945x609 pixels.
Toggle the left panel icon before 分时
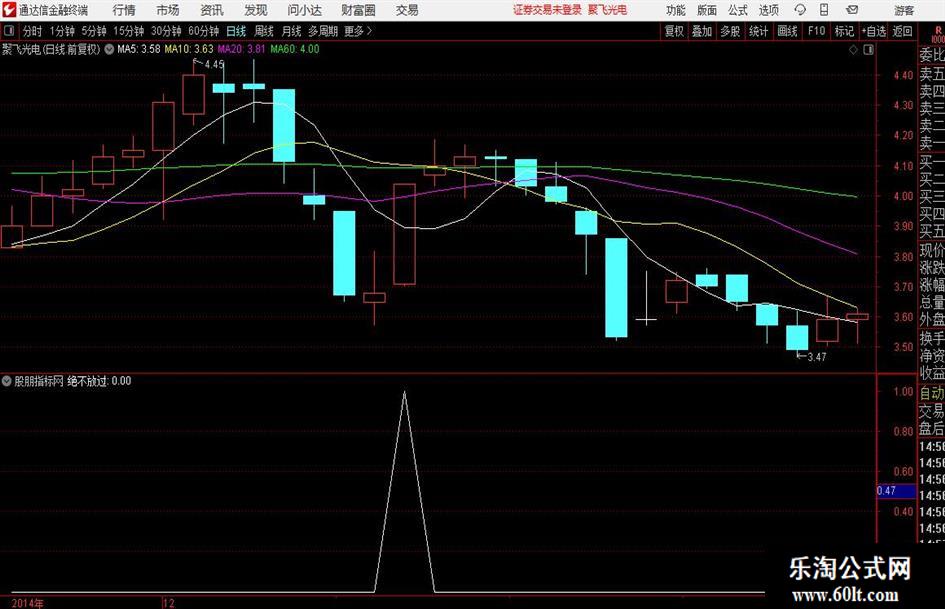click(x=9, y=31)
